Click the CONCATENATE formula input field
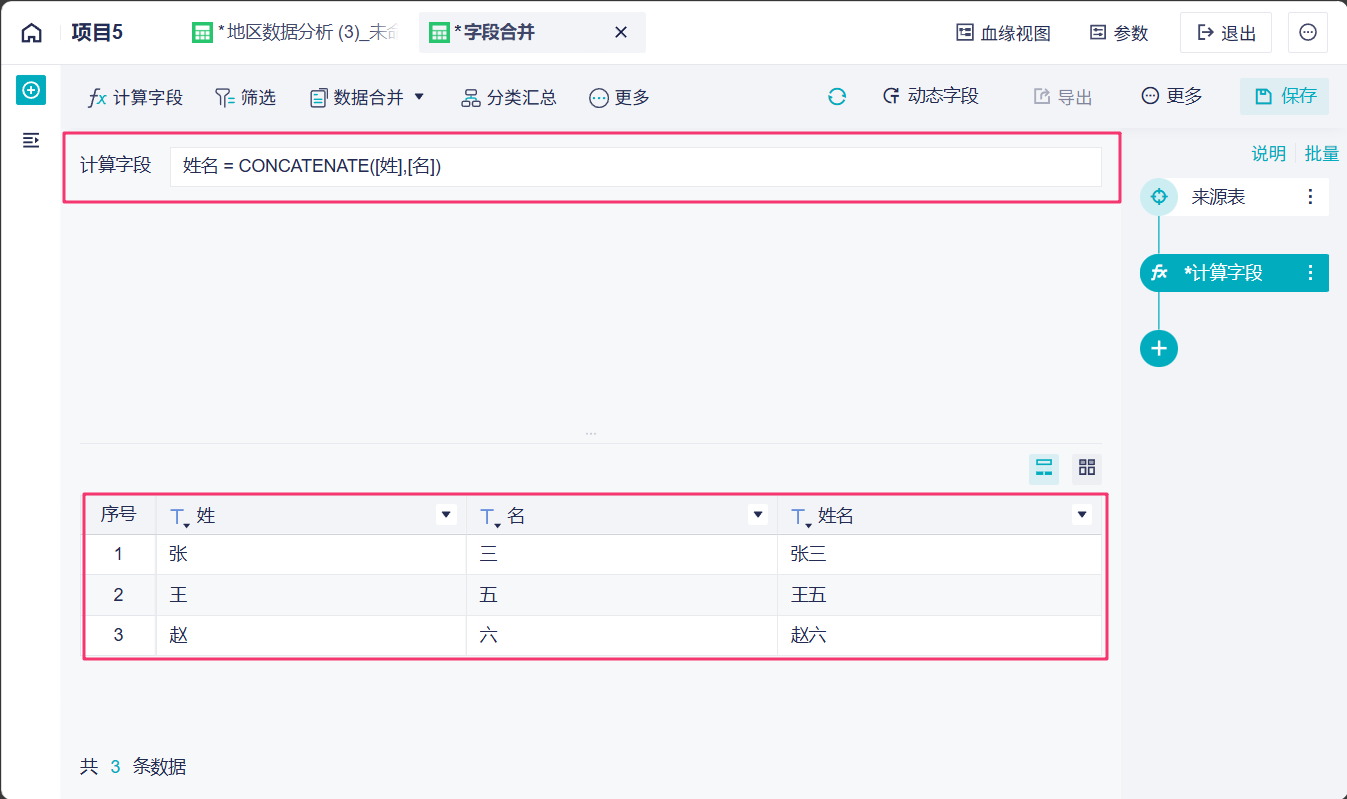Image resolution: width=1347 pixels, height=799 pixels. pyautogui.click(x=636, y=167)
